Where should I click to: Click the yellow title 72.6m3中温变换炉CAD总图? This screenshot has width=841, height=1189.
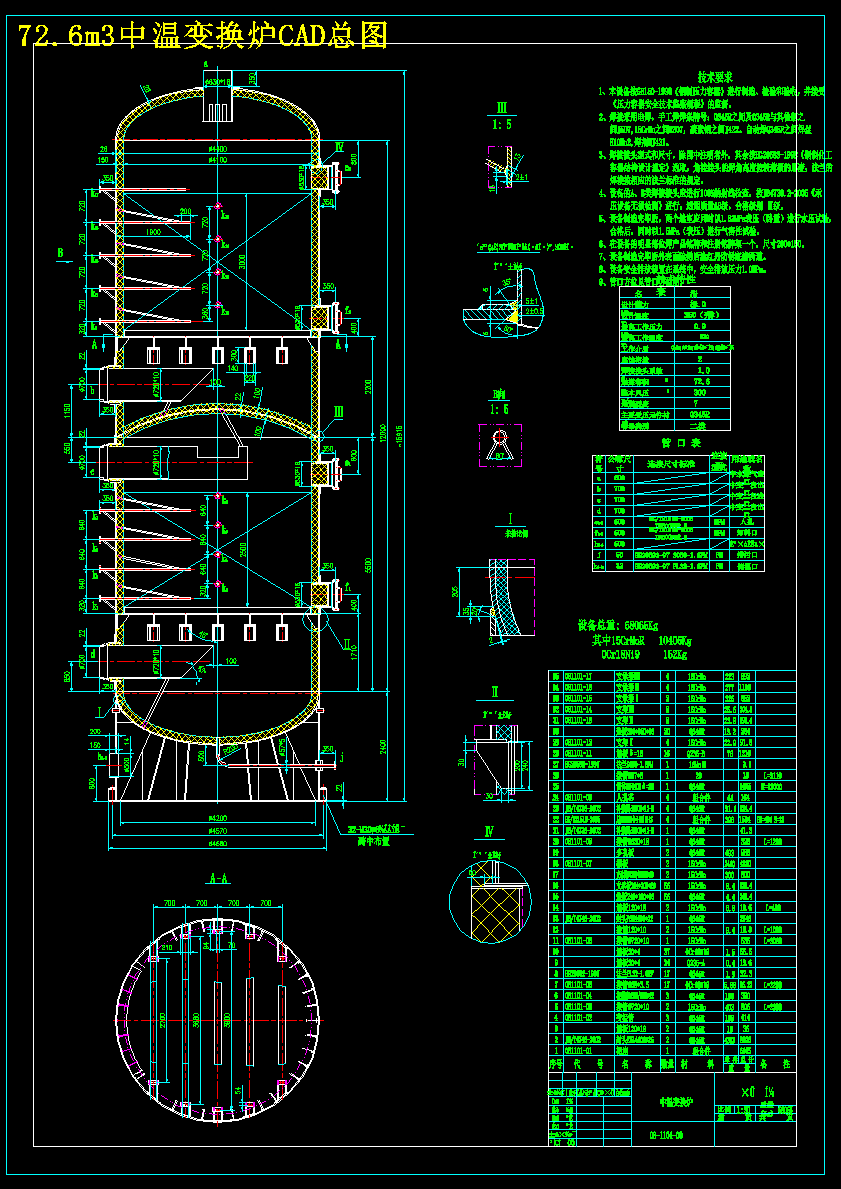pos(203,34)
